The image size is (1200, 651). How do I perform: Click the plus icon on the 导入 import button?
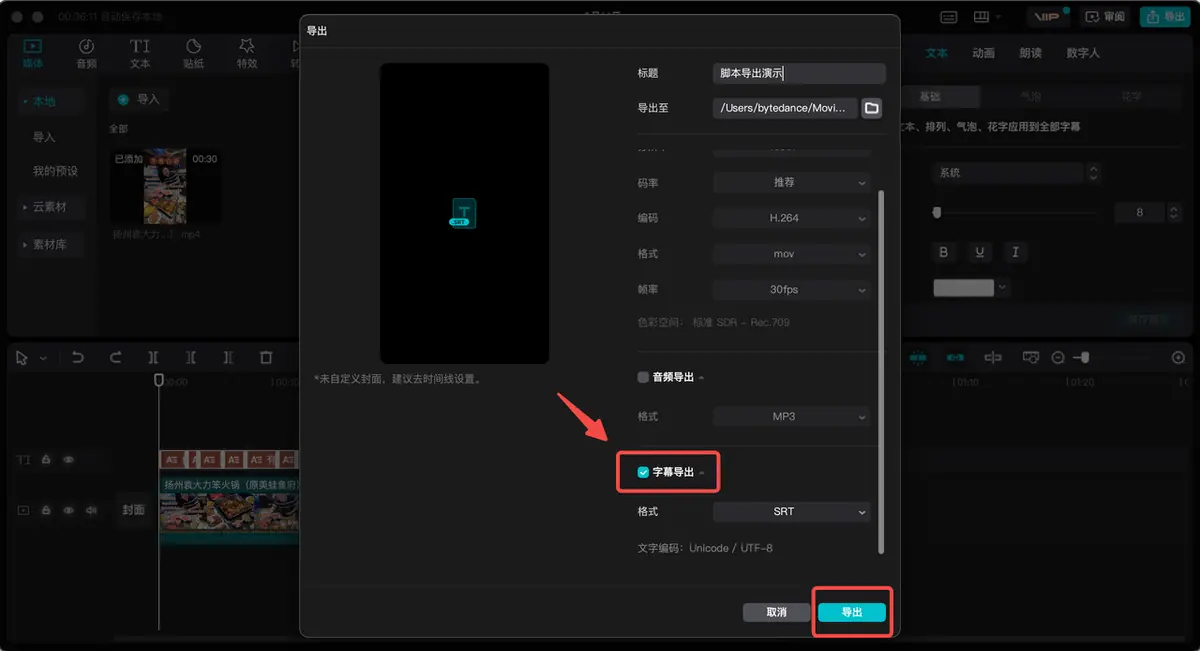[x=124, y=99]
